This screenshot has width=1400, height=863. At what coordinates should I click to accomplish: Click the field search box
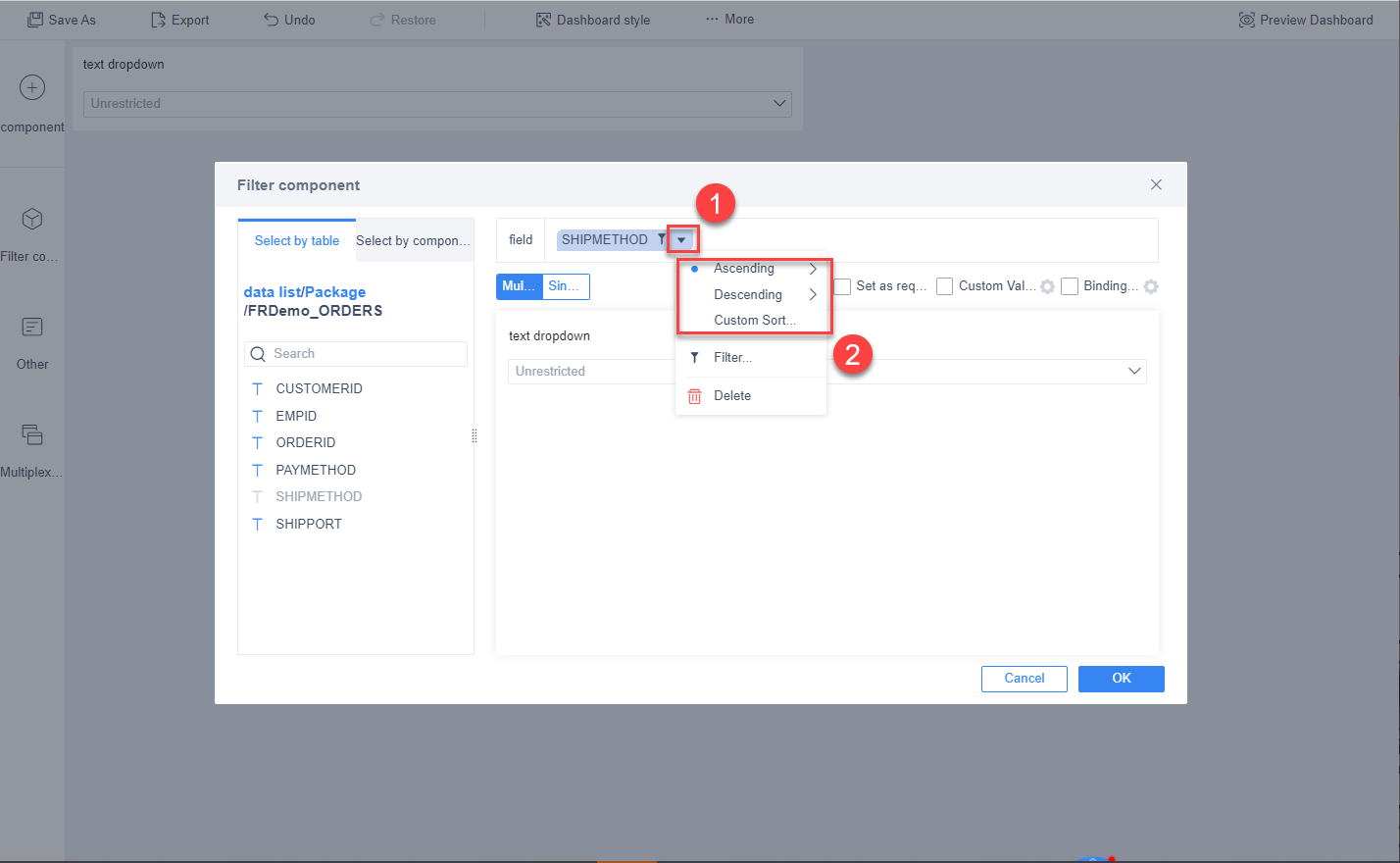pos(356,354)
